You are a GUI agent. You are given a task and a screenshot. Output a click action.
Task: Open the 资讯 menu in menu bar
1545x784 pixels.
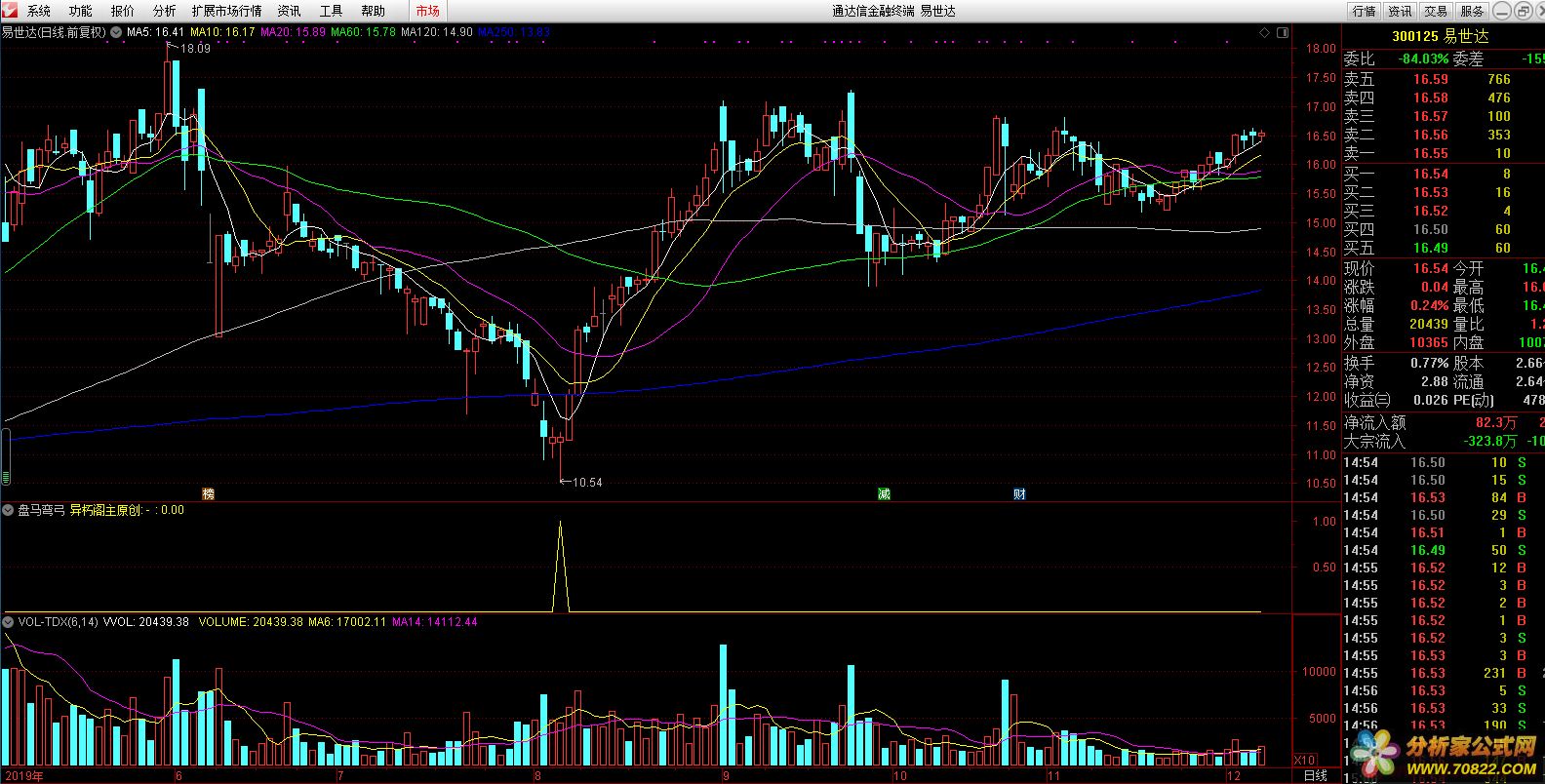coord(289,11)
